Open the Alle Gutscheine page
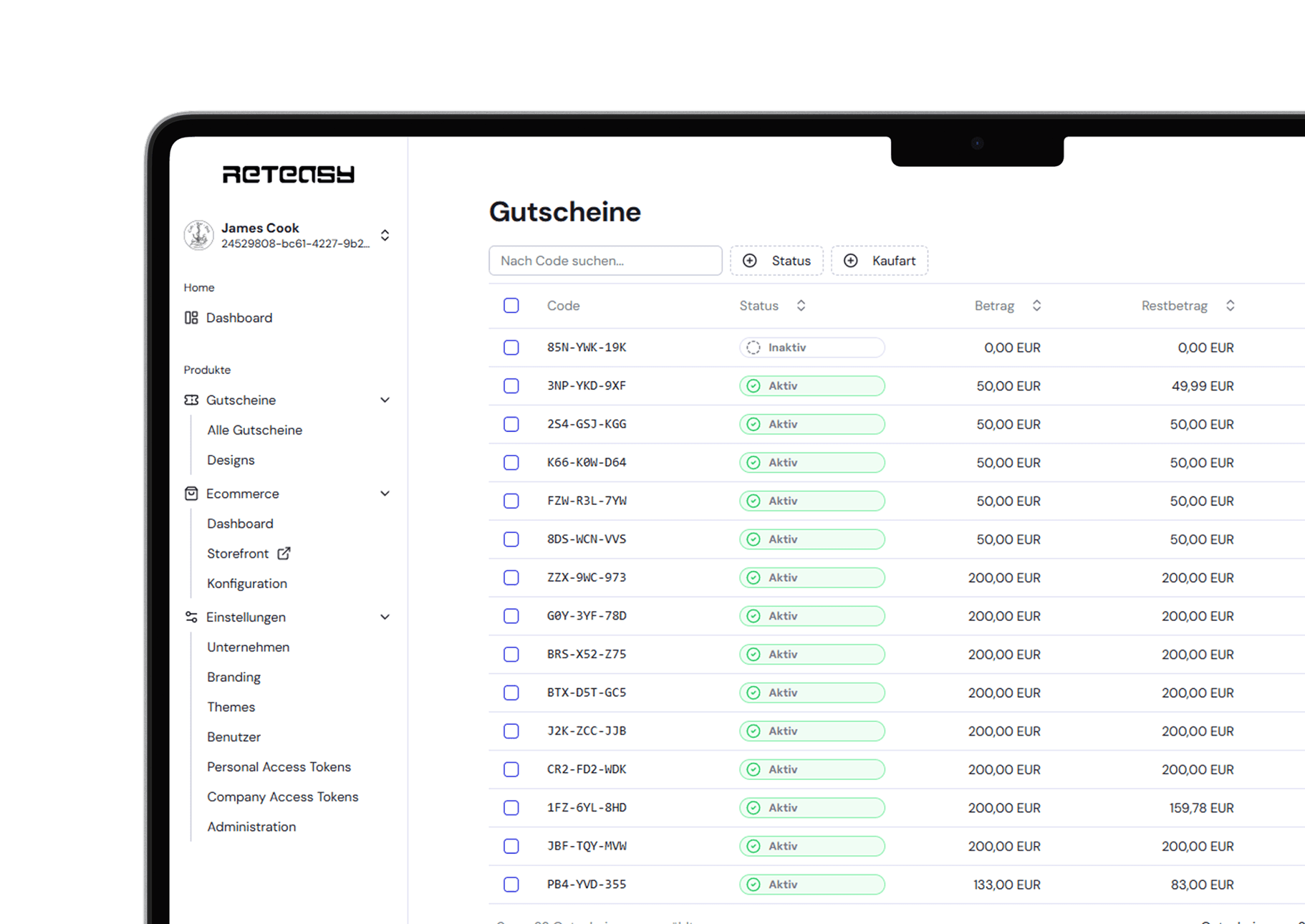This screenshot has height=924, width=1305. tap(254, 430)
